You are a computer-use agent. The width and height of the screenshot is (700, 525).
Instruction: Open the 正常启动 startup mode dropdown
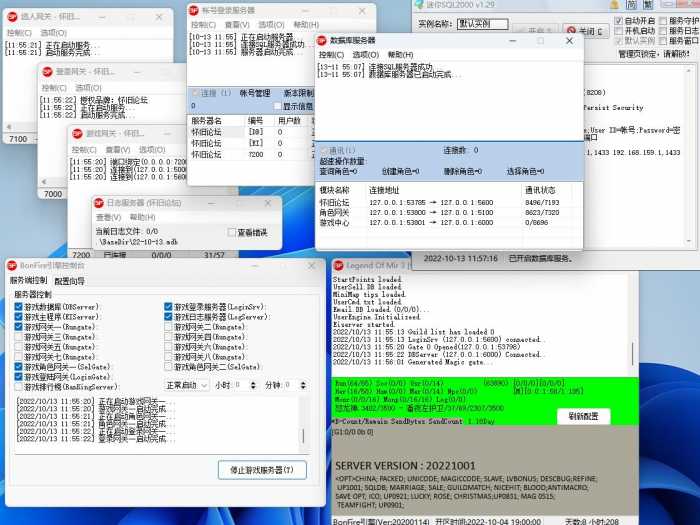click(x=187, y=385)
